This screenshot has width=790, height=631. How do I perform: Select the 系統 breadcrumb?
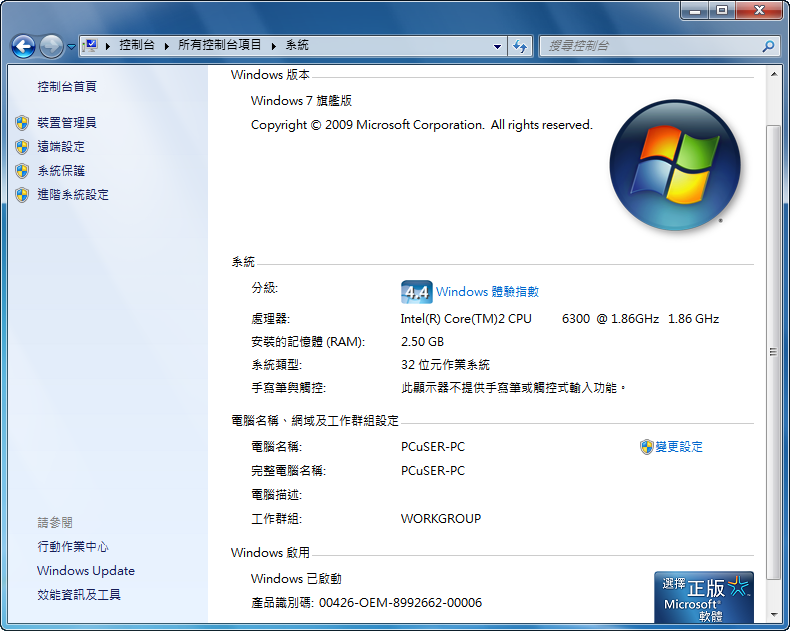(297, 45)
